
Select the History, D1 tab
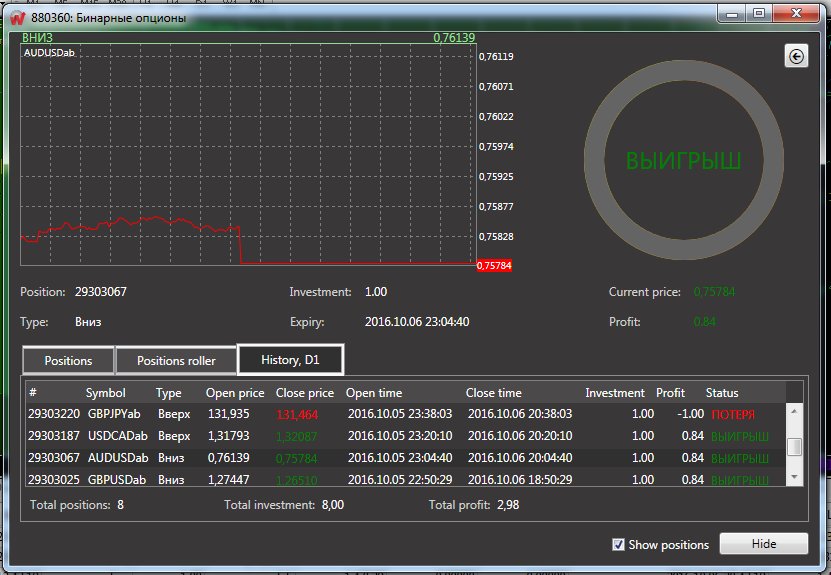[x=290, y=360]
